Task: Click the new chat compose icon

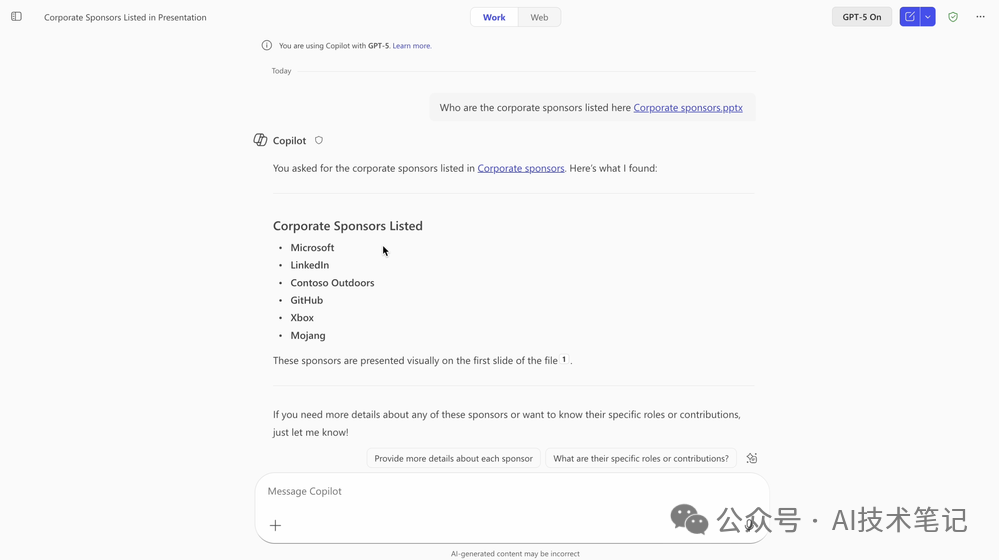Action: (x=910, y=17)
